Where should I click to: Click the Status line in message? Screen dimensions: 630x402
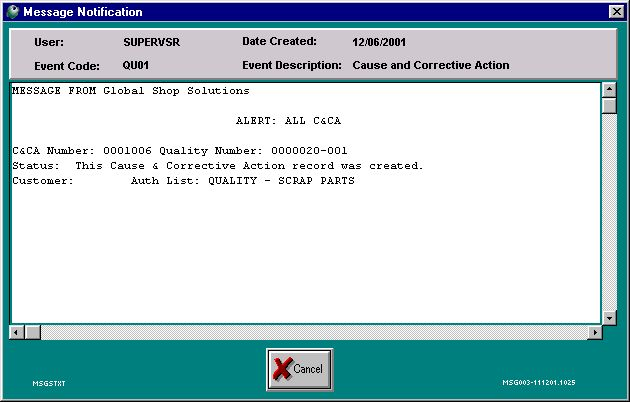(x=218, y=165)
